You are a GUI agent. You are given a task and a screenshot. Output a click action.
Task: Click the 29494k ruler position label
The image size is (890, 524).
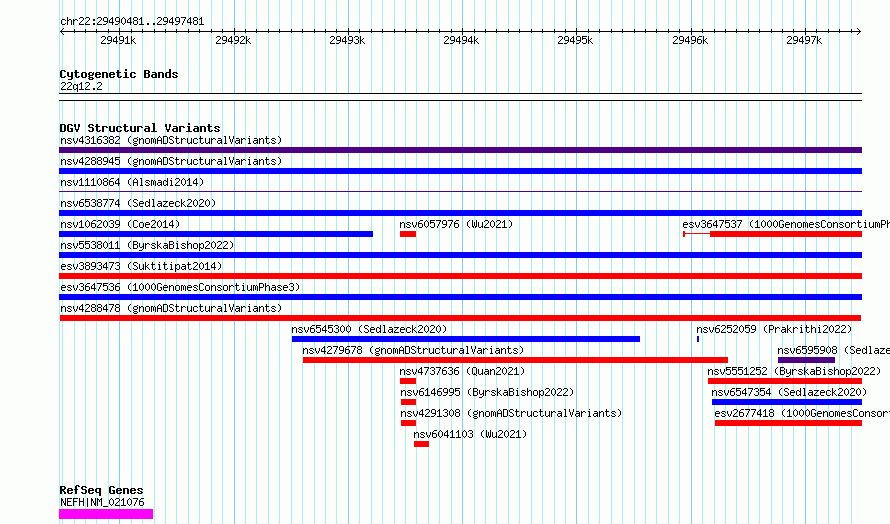click(461, 40)
